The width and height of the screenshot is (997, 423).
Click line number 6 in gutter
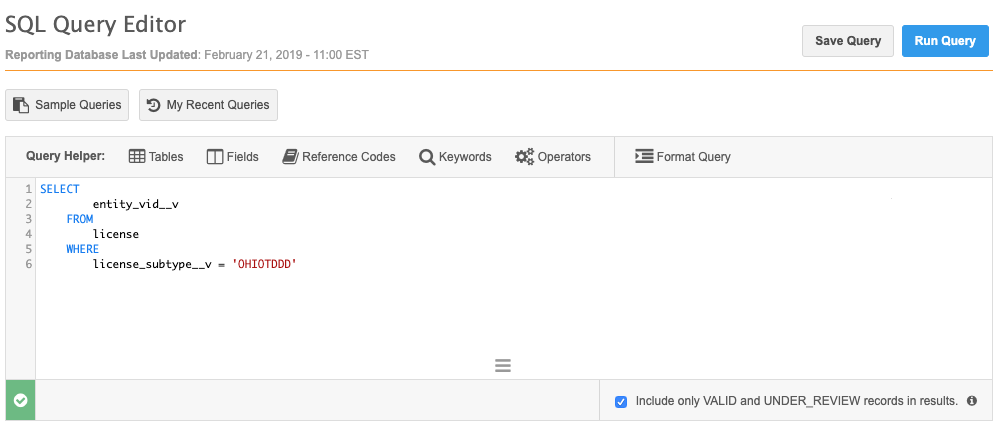(29, 264)
